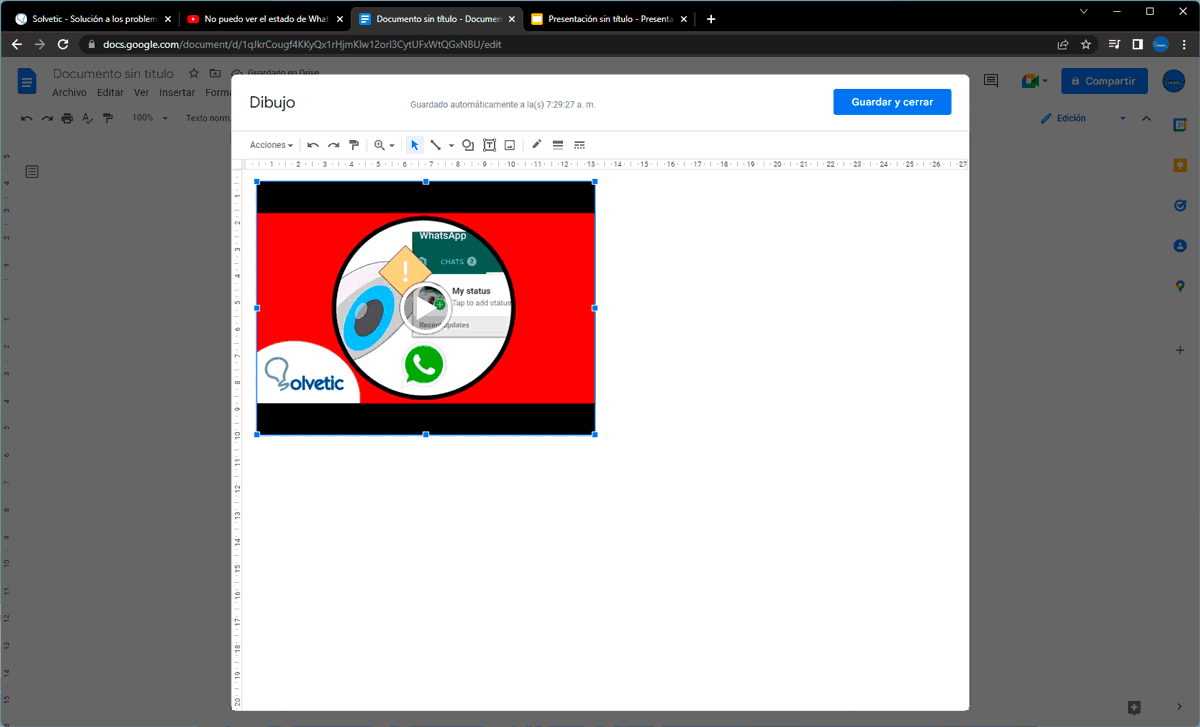Click the get add-ons plus icon

pos(1180,350)
